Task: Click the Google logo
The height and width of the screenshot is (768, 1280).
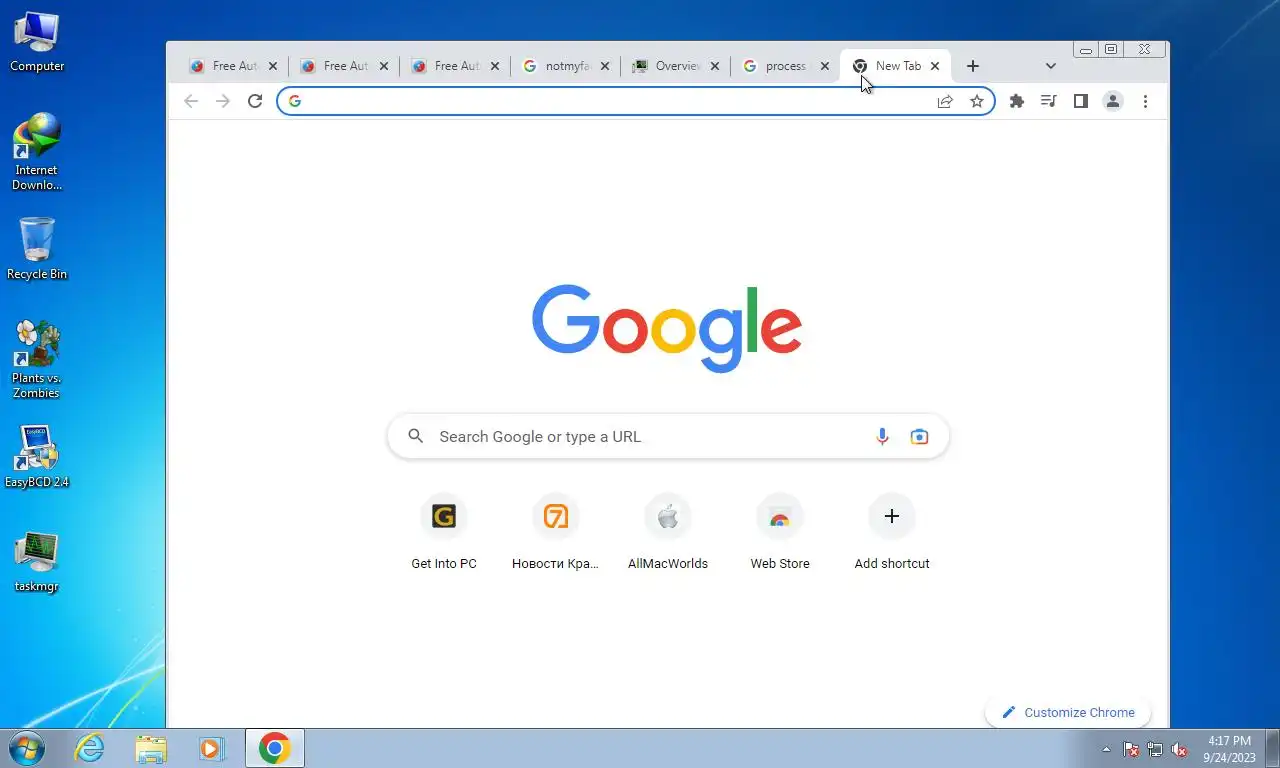Action: 667,328
